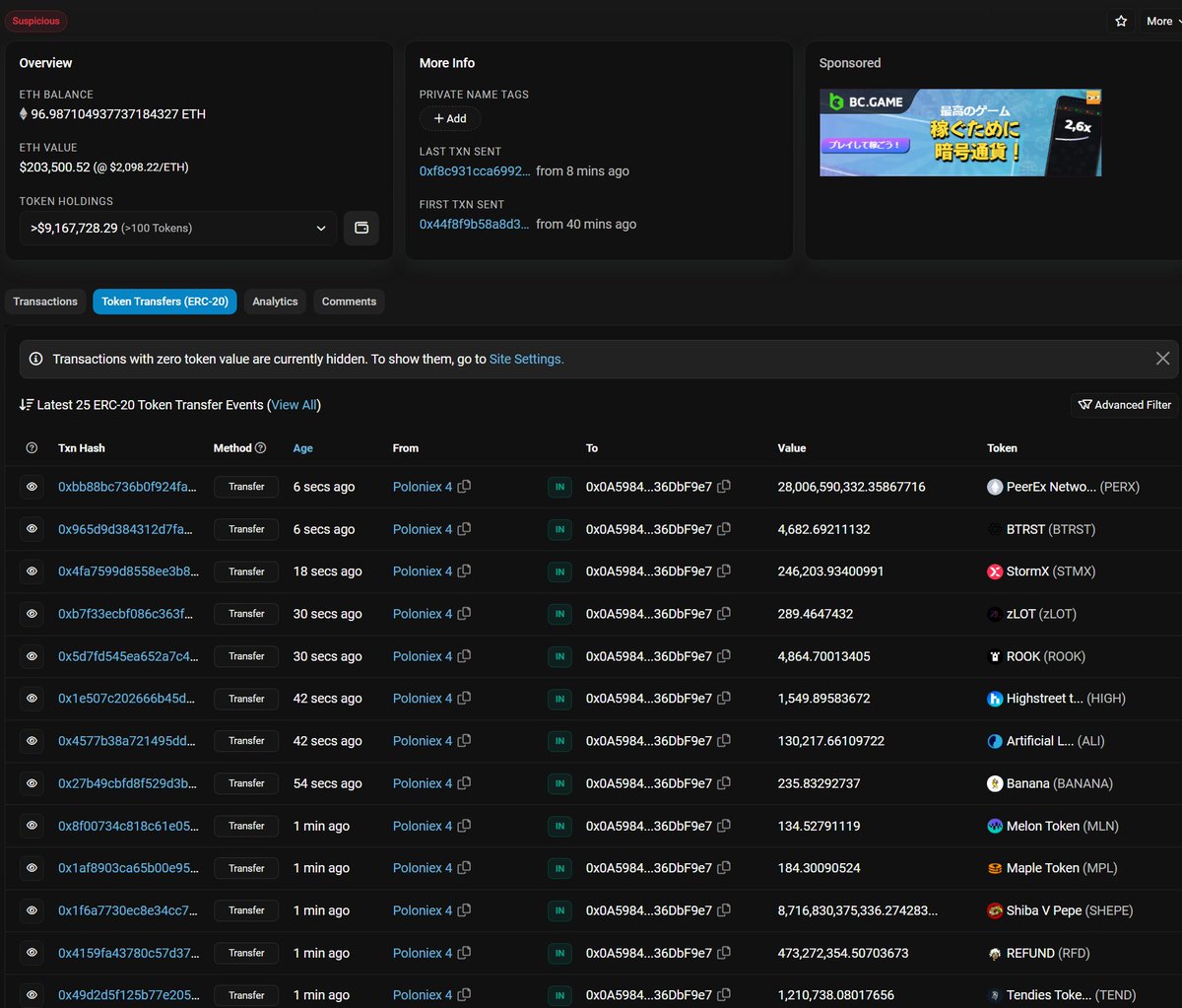Copy Poloniex 4 address in STMX row

coord(464,571)
